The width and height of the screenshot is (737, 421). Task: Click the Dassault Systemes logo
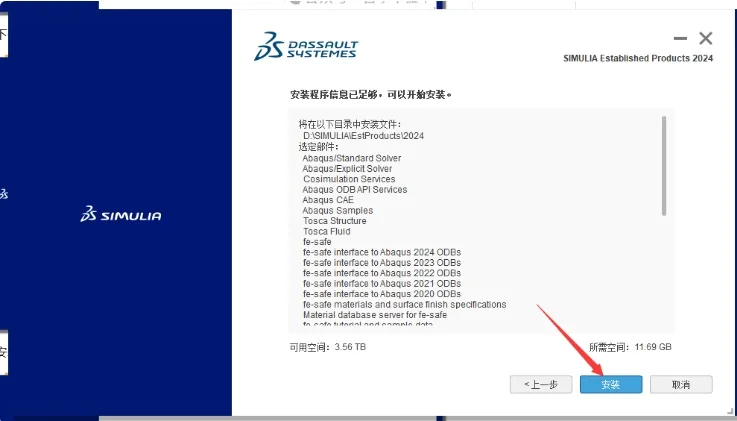pos(306,46)
